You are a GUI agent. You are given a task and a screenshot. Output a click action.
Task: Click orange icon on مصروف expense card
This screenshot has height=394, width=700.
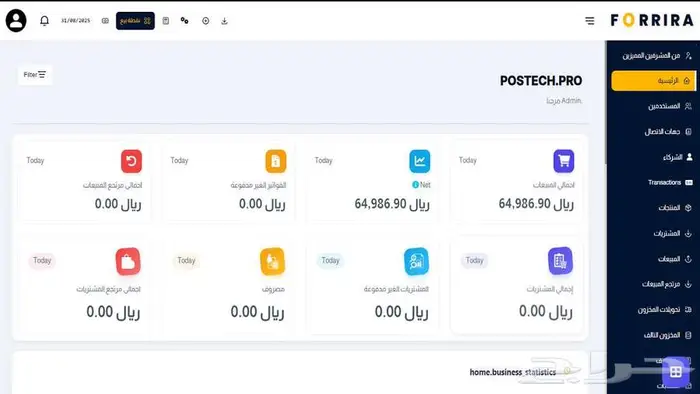(272, 261)
